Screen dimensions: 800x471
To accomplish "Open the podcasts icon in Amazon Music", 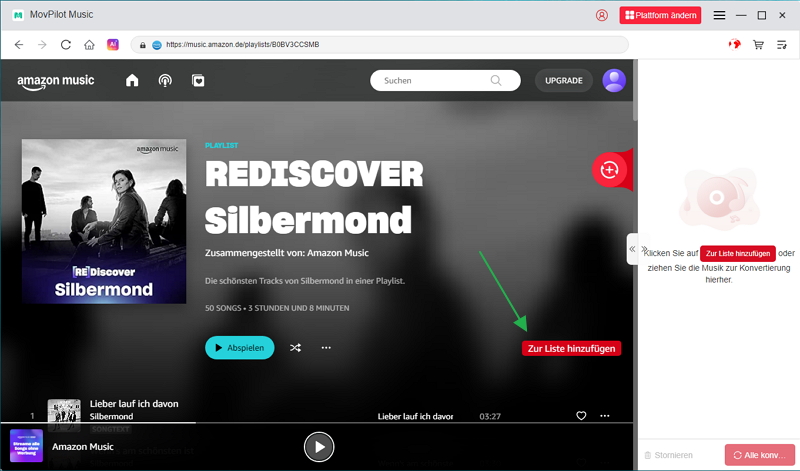I will point(165,81).
